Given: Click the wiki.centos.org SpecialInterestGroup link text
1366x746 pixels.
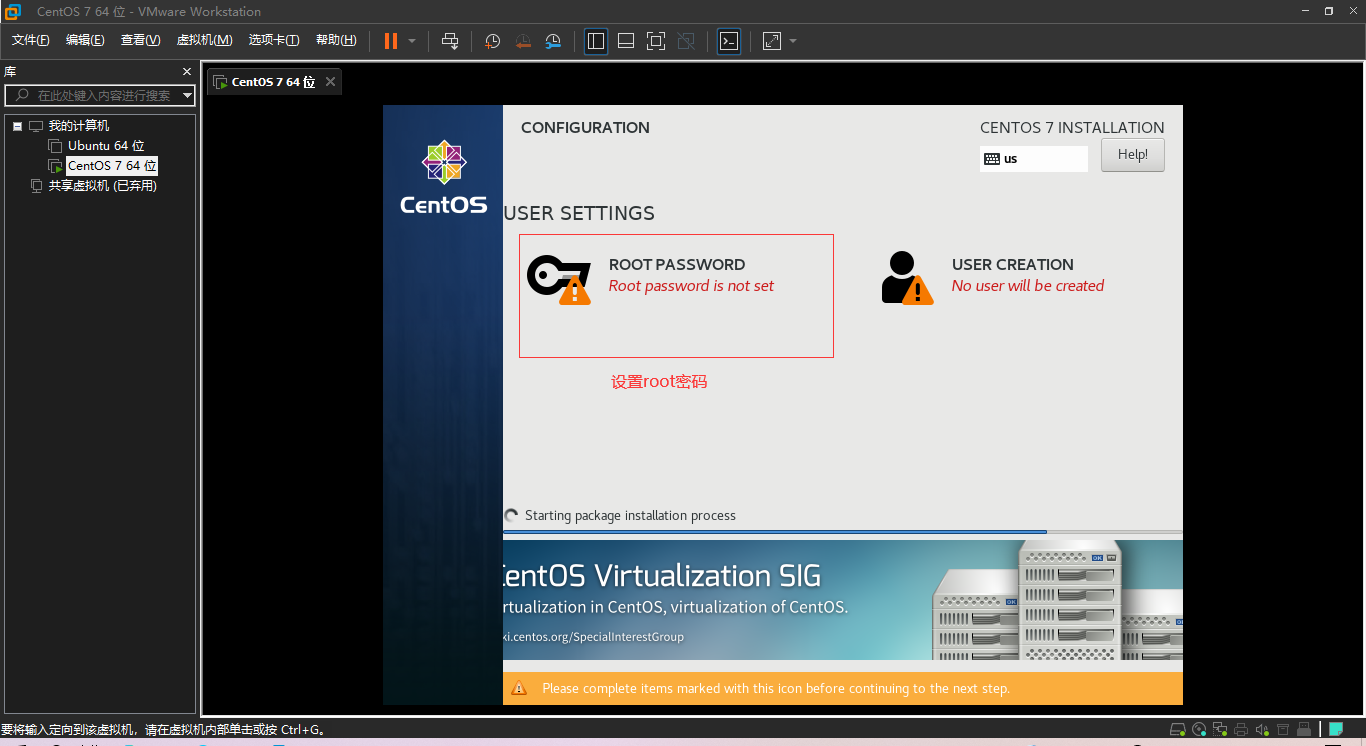Looking at the screenshot, I should pyautogui.click(x=594, y=637).
